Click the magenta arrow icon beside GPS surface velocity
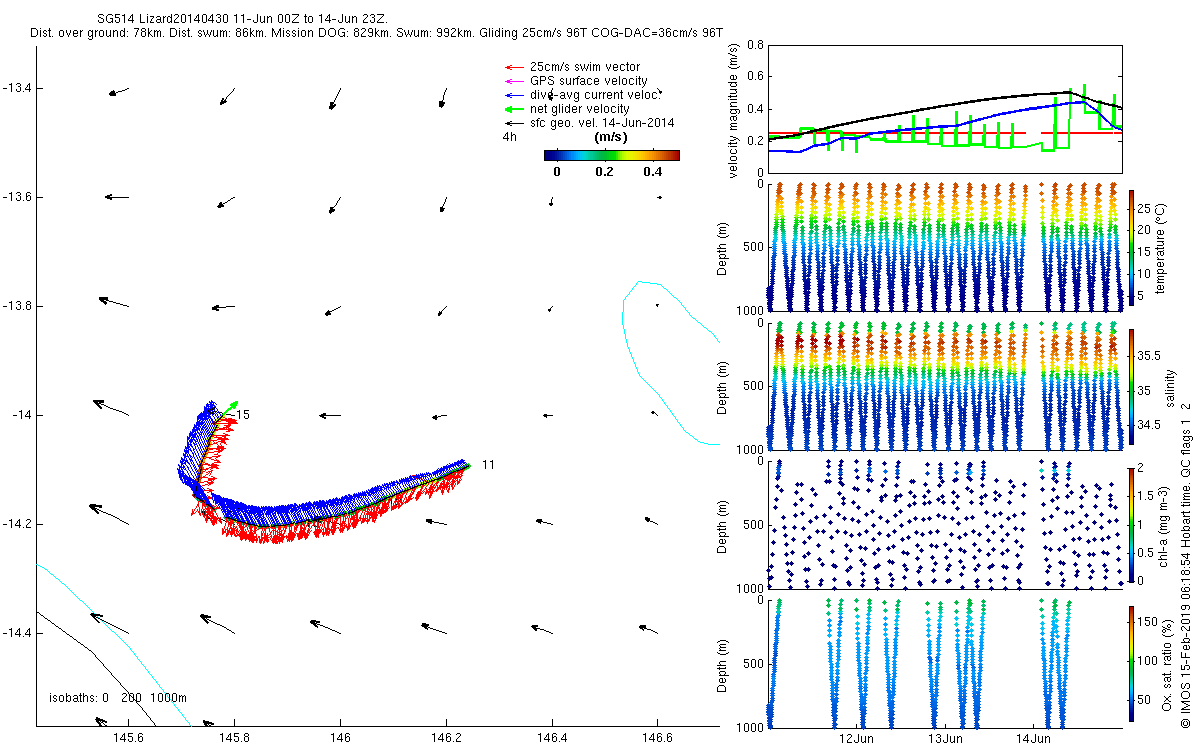 click(515, 81)
